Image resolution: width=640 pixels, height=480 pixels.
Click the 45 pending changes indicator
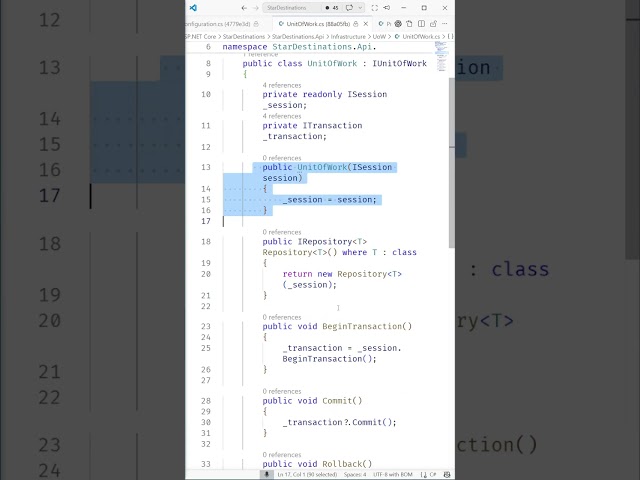click(332, 8)
